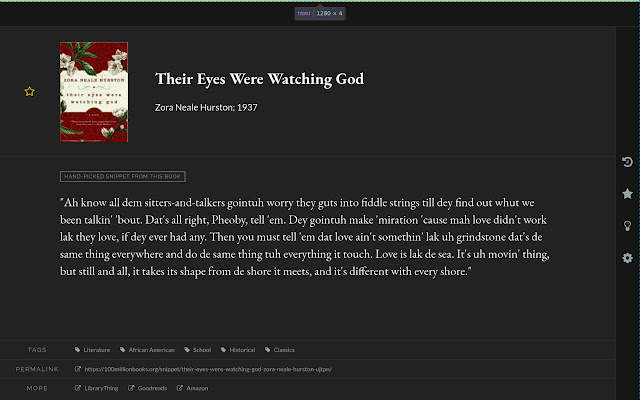Viewport: 640px width, 400px height.
Task: Click the external-link icon before Goodreads
Action: [131, 387]
